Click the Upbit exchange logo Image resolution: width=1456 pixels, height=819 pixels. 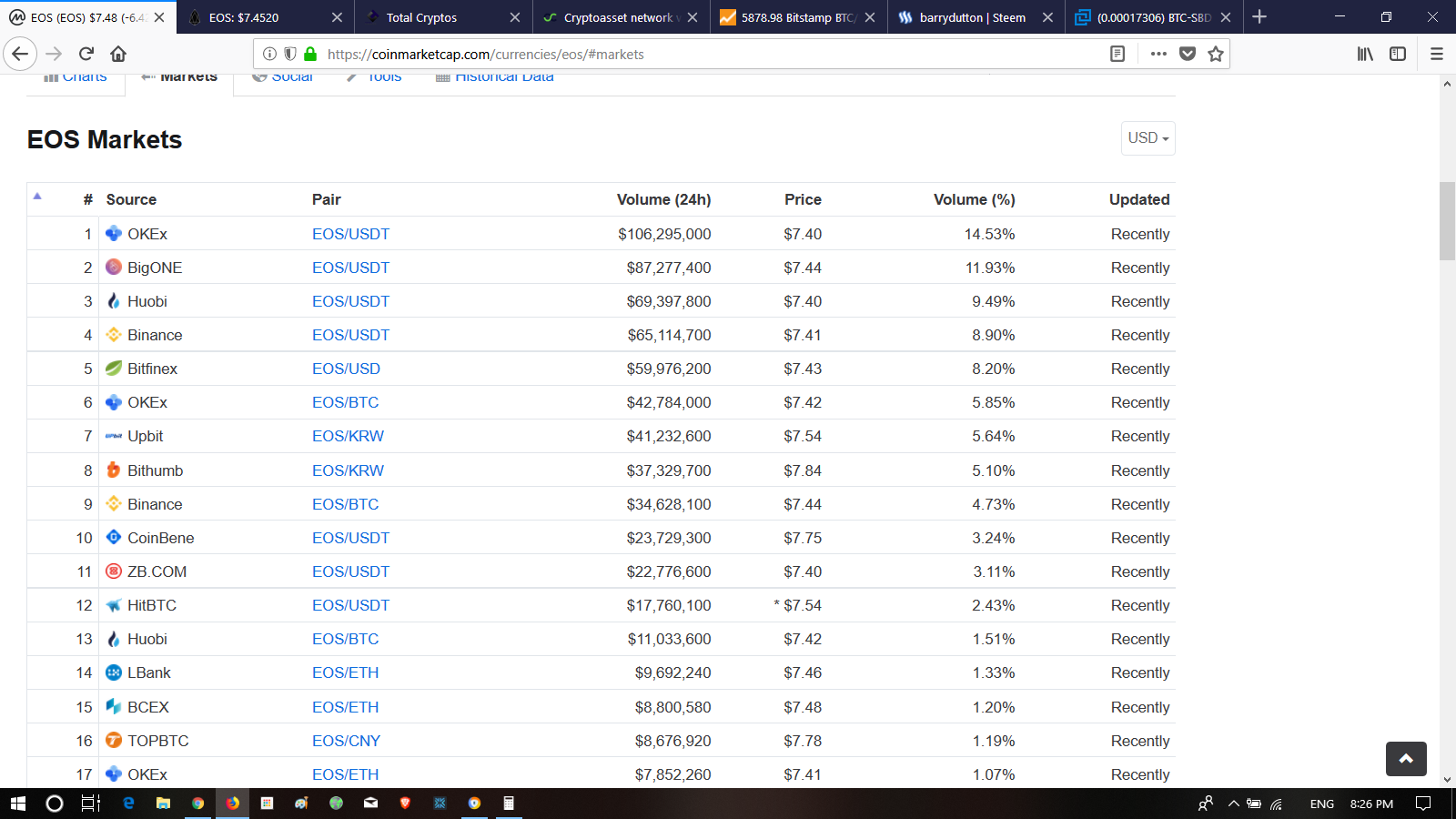[x=114, y=436]
